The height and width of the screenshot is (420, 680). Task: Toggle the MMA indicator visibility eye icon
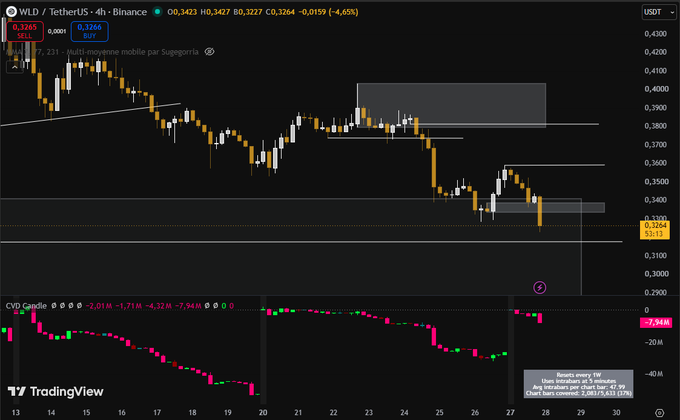click(x=209, y=52)
